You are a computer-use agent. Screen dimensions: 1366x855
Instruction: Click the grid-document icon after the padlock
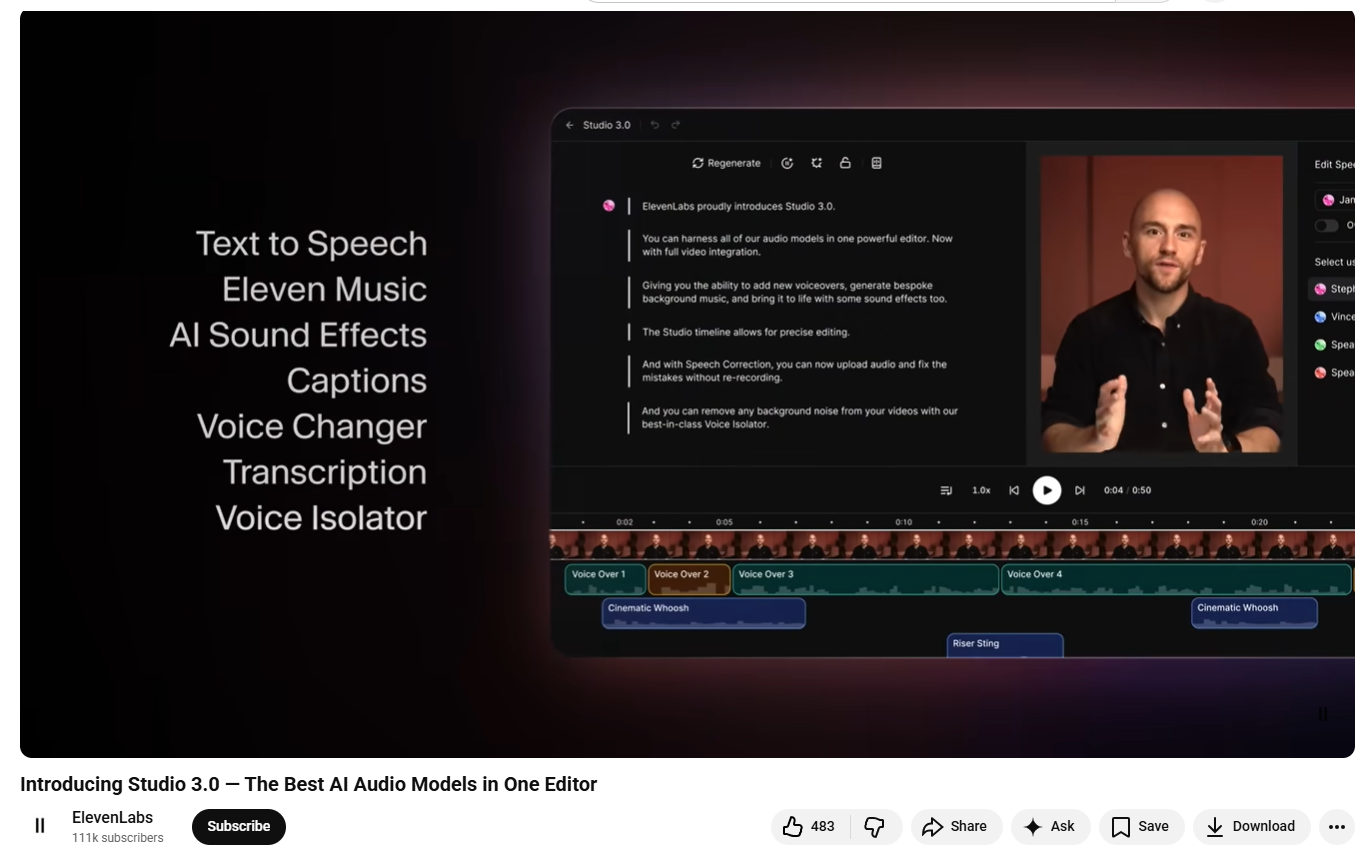877,163
